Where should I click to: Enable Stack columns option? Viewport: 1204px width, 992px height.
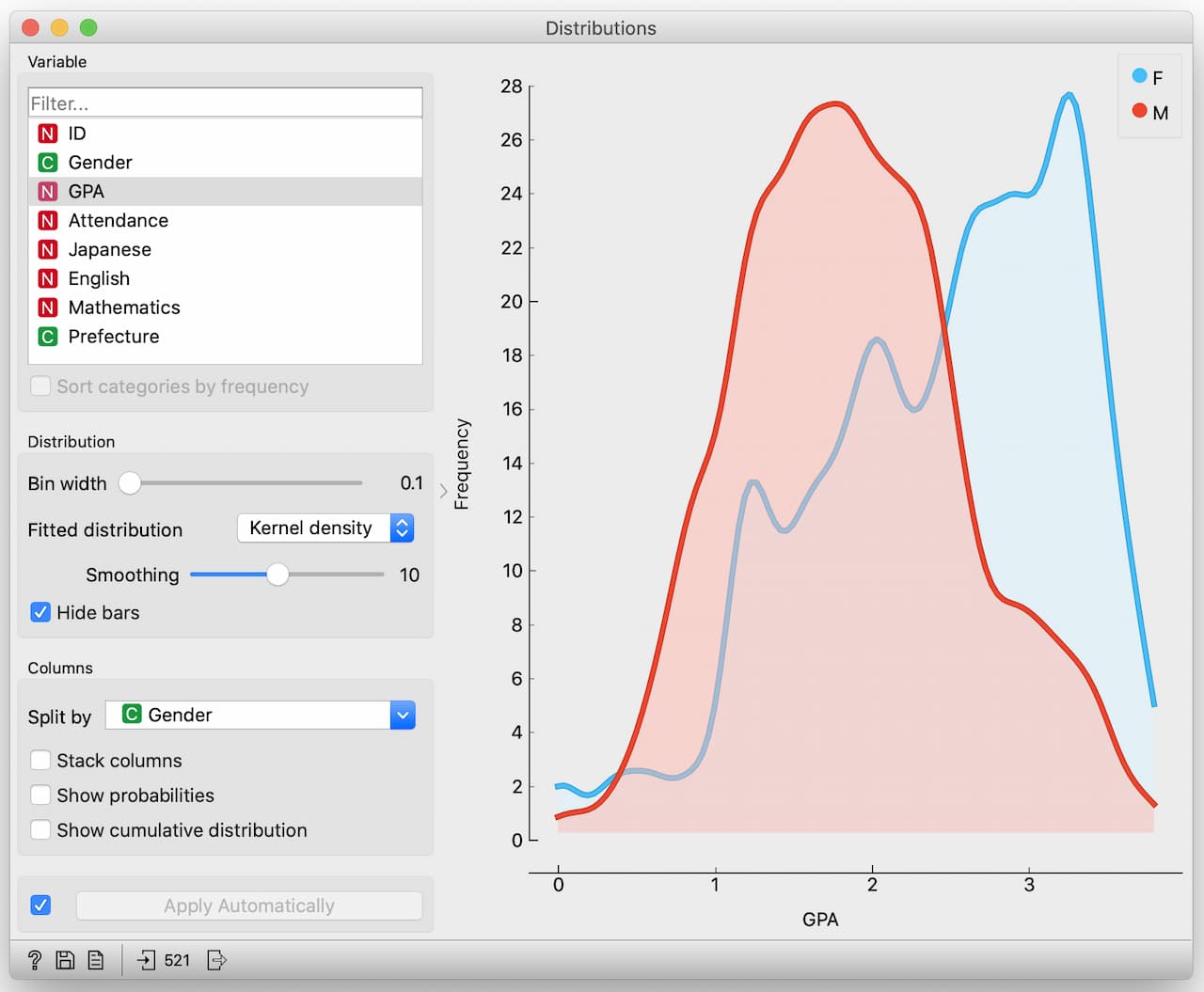[40, 760]
